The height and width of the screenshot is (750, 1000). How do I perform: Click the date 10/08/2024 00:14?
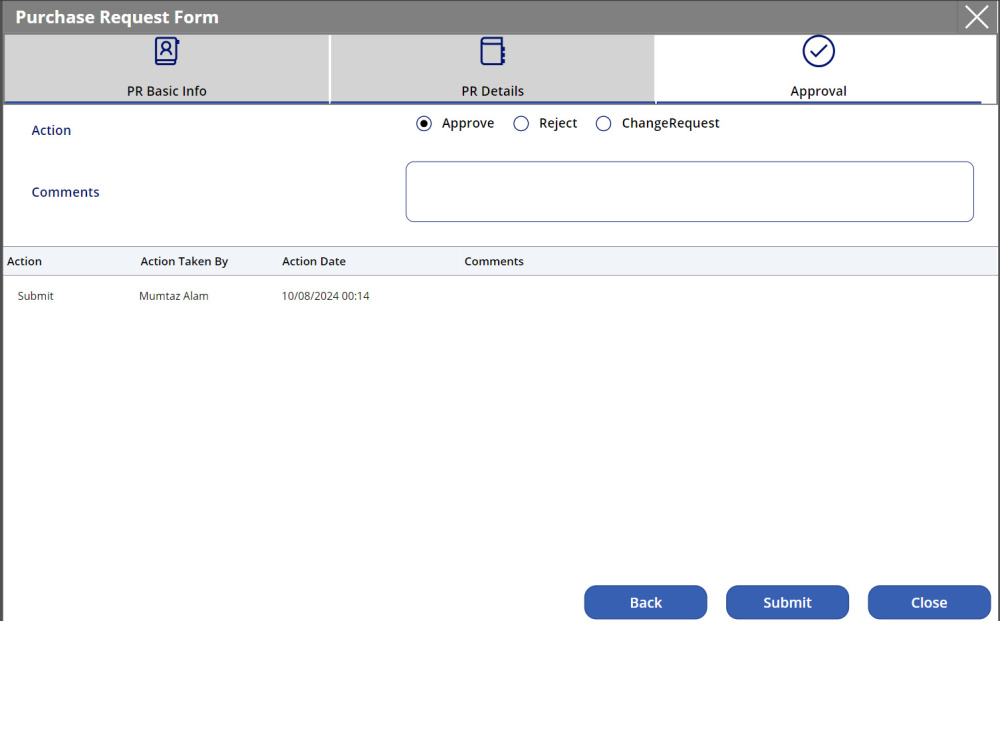325,296
